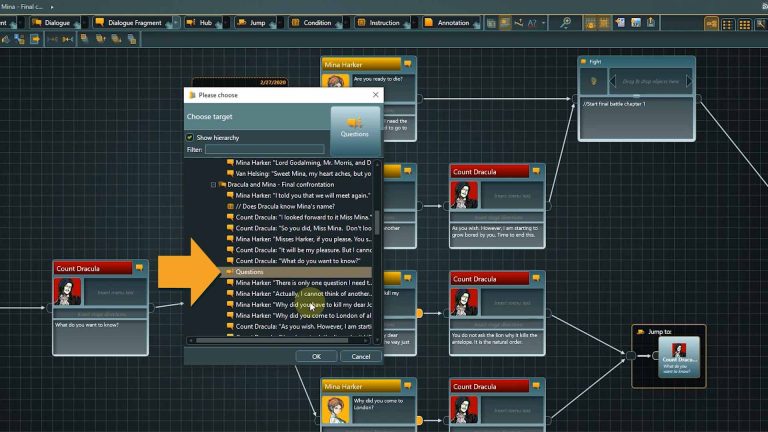Image resolution: width=768 pixels, height=432 pixels.
Task: Select 'Mina Harker: Misses Harker, if you please' row
Action: [x=298, y=239]
